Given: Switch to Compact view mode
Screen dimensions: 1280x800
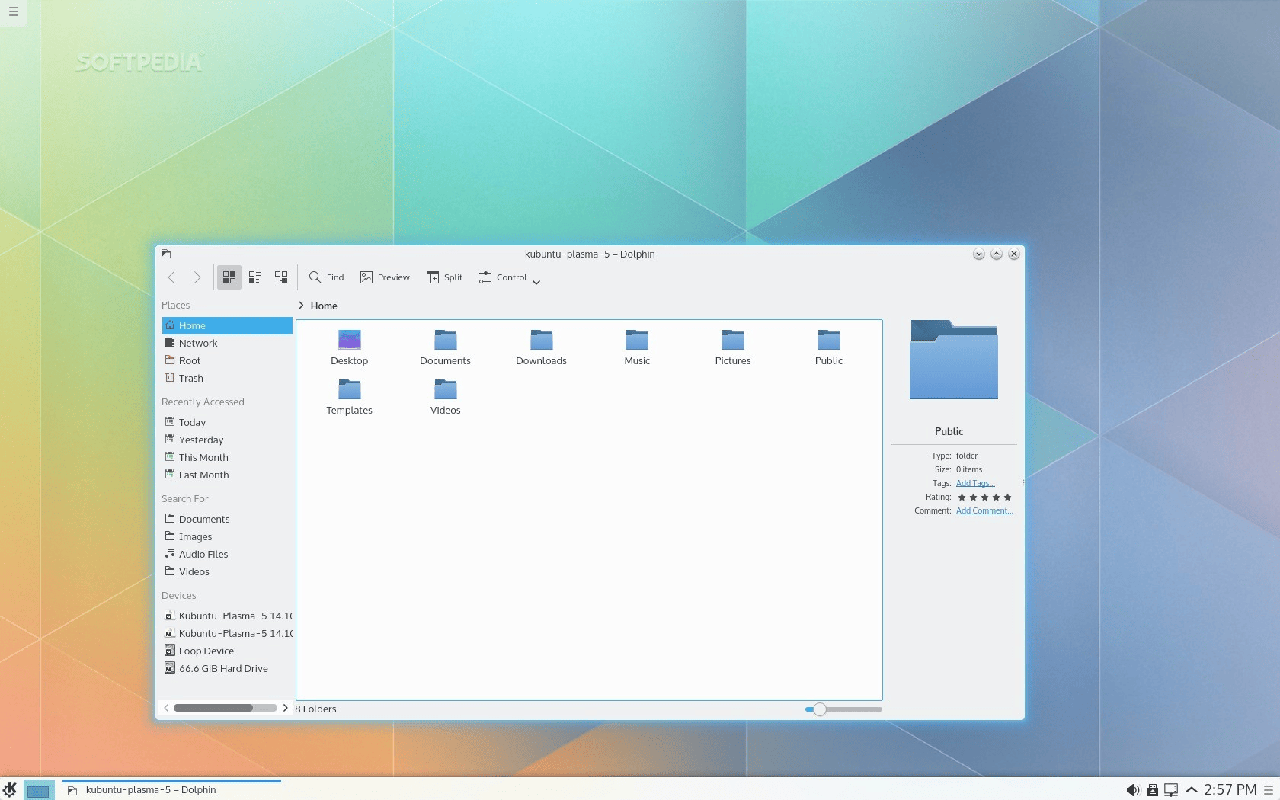Looking at the screenshot, I should (255, 277).
